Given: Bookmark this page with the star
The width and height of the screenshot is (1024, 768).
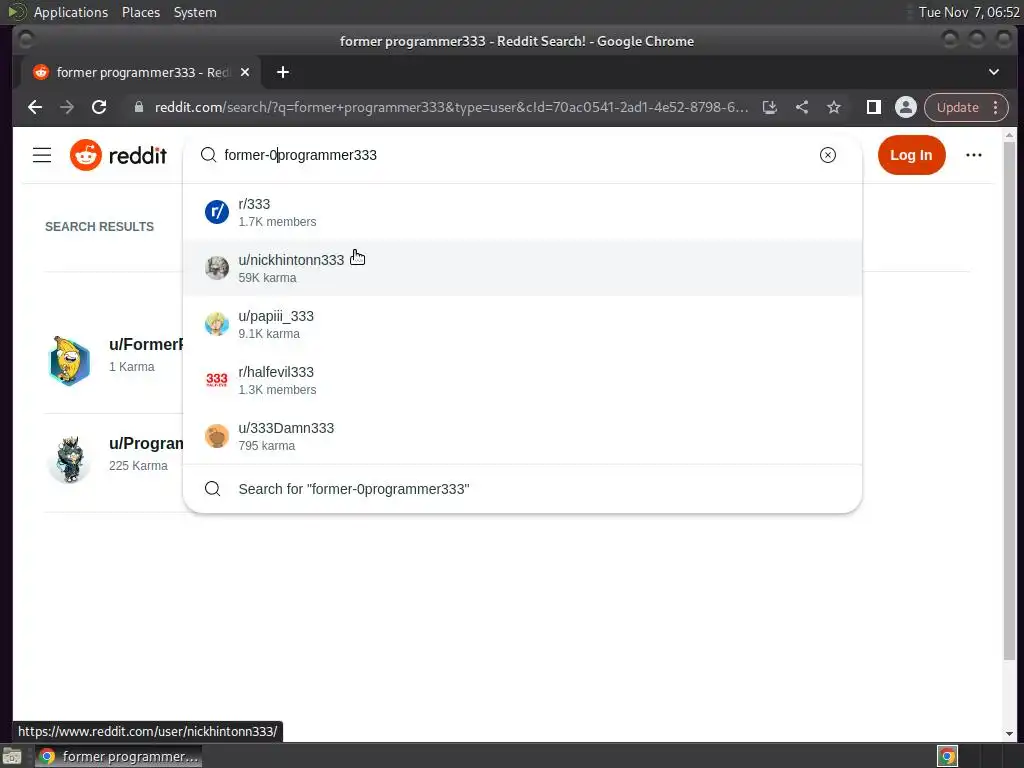Looking at the screenshot, I should click(834, 107).
